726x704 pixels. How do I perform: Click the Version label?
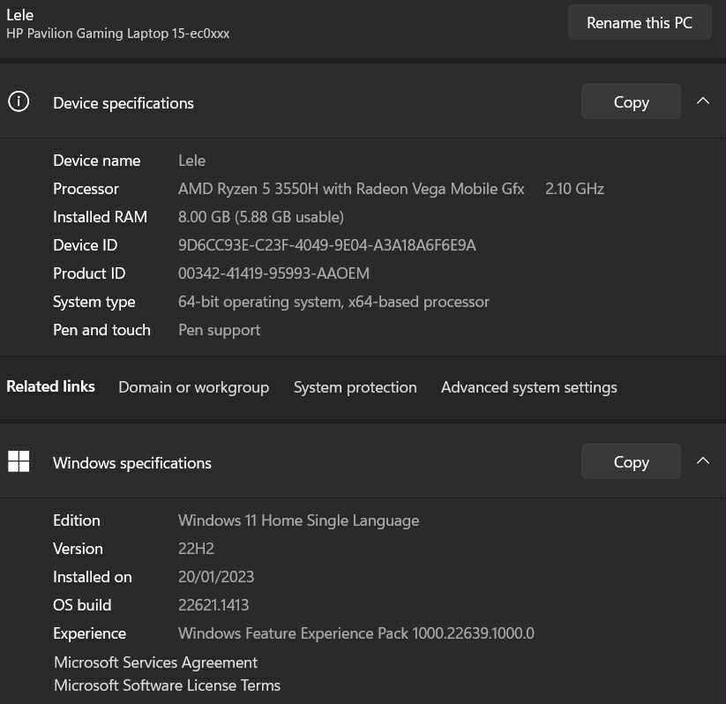click(x=78, y=548)
